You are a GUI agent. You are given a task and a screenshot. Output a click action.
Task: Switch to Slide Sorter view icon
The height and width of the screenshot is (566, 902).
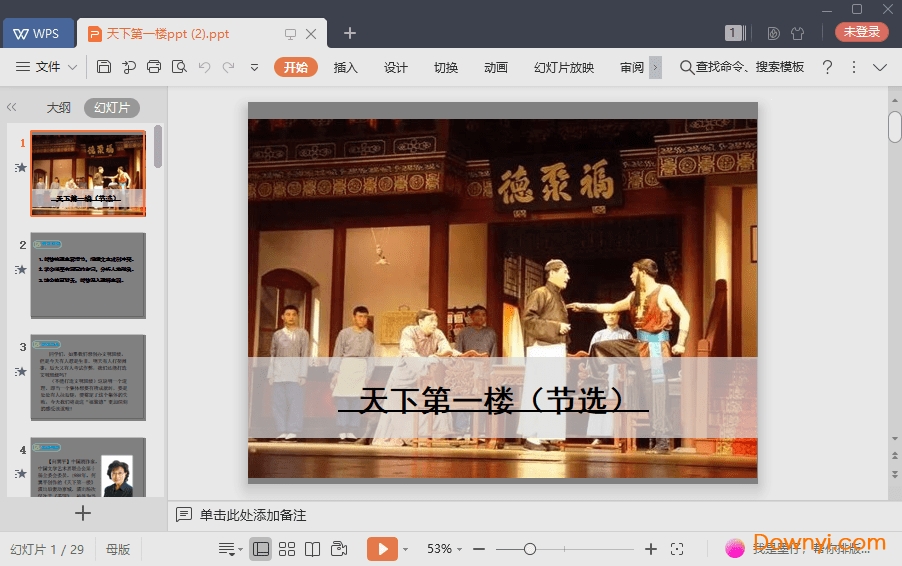[x=286, y=549]
